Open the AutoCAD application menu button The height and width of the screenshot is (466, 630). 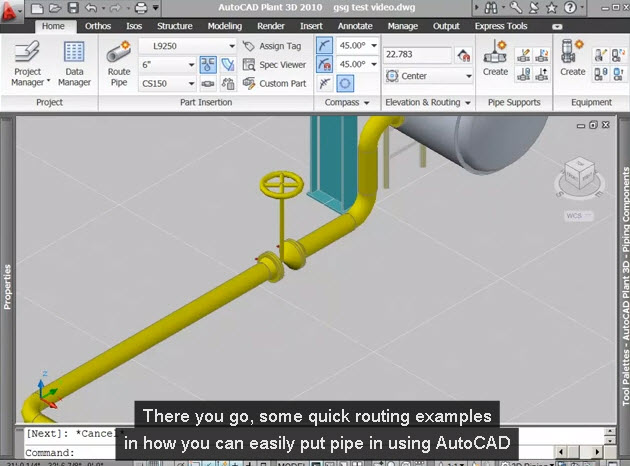pos(10,10)
